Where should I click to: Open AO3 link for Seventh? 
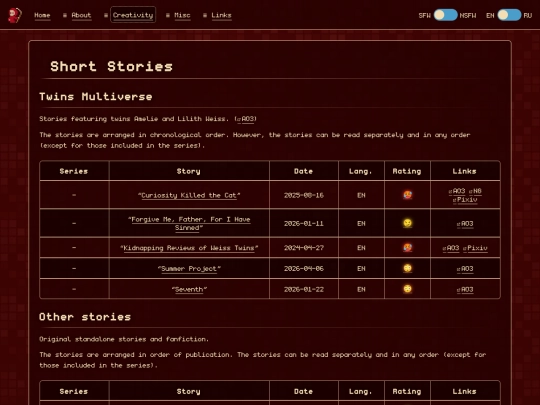tap(465, 290)
